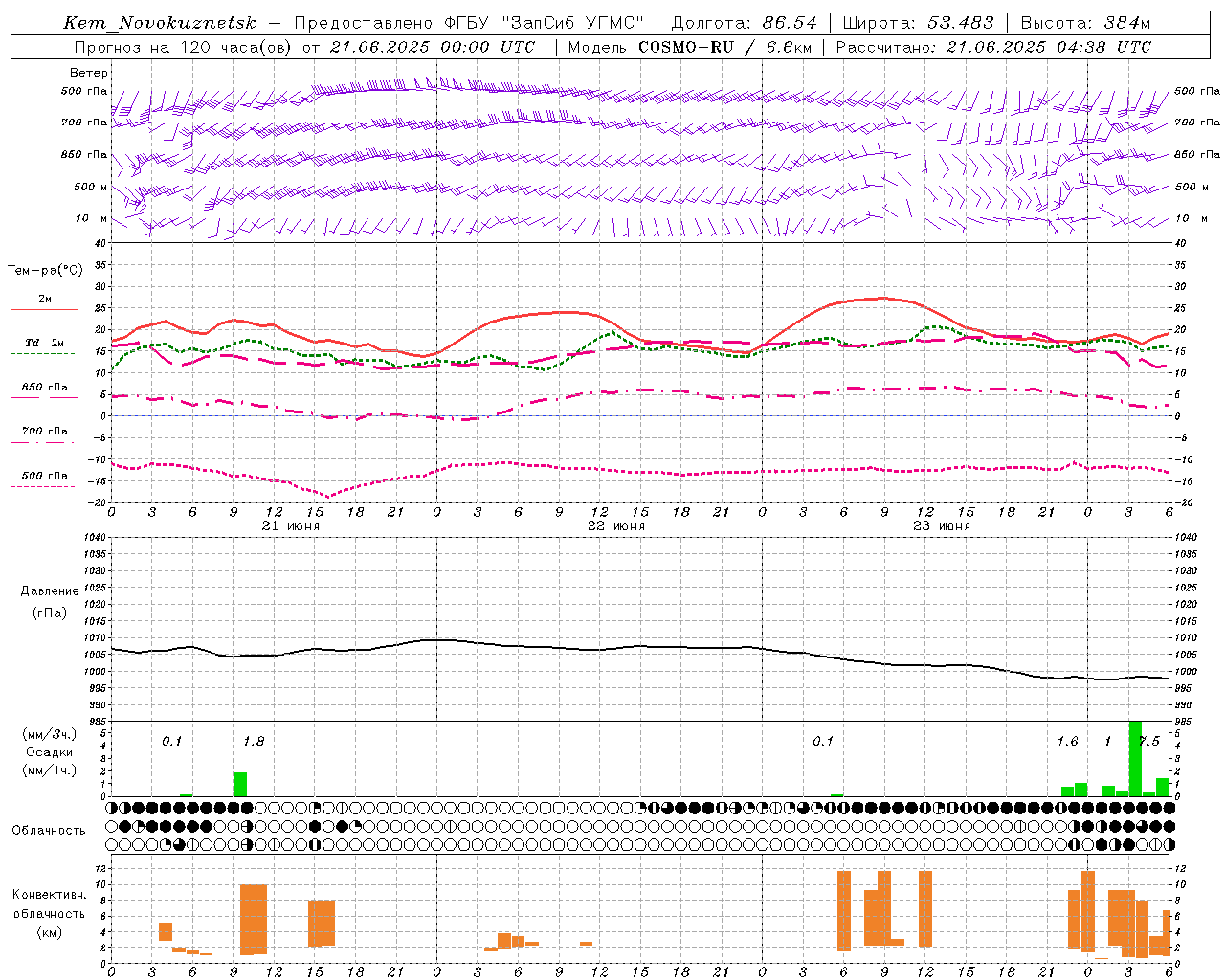Click the Широта: 53.483 latitude value
The width and height of the screenshot is (1225, 980).
pyautogui.click(x=918, y=23)
